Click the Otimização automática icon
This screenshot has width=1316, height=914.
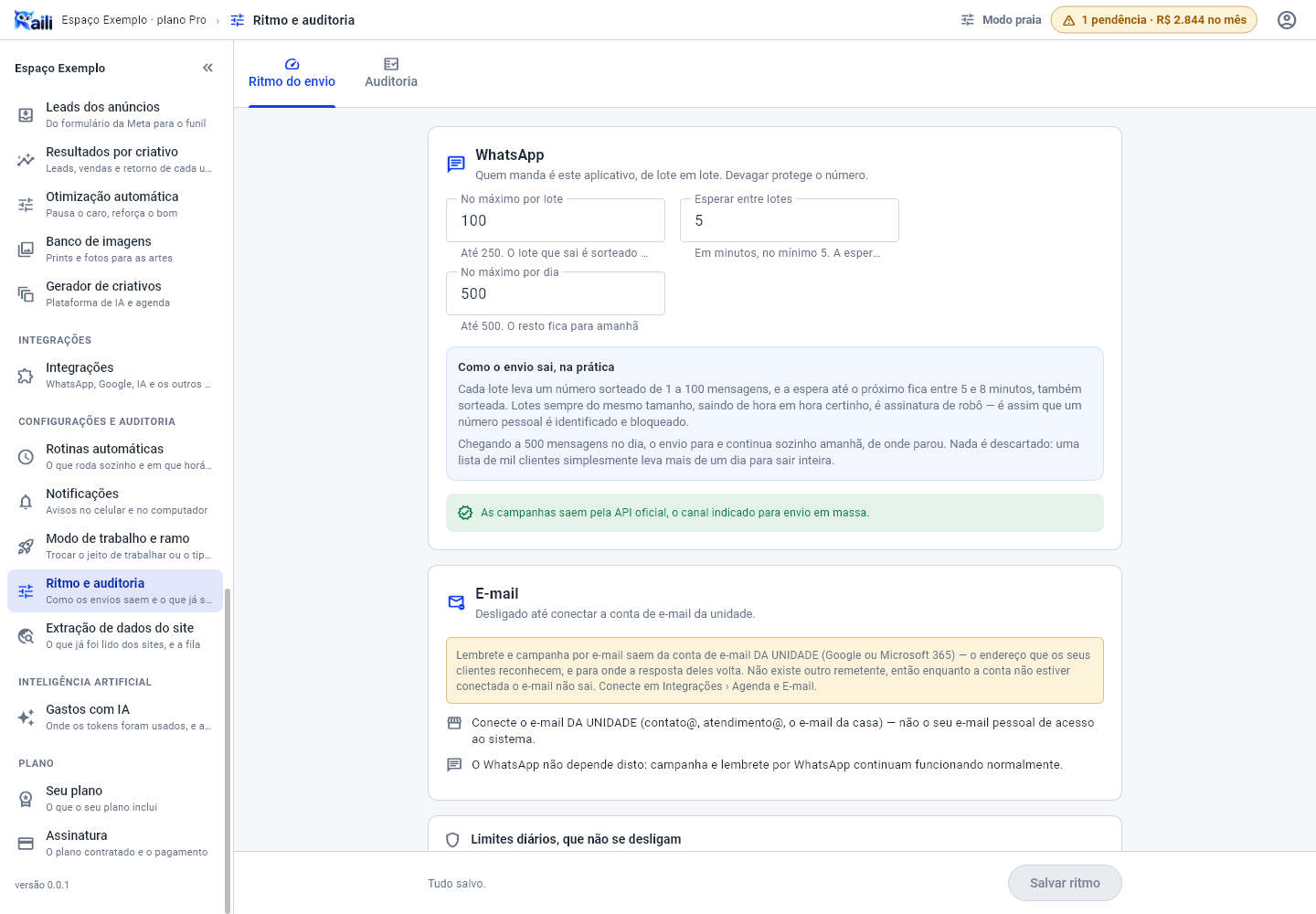point(26,204)
